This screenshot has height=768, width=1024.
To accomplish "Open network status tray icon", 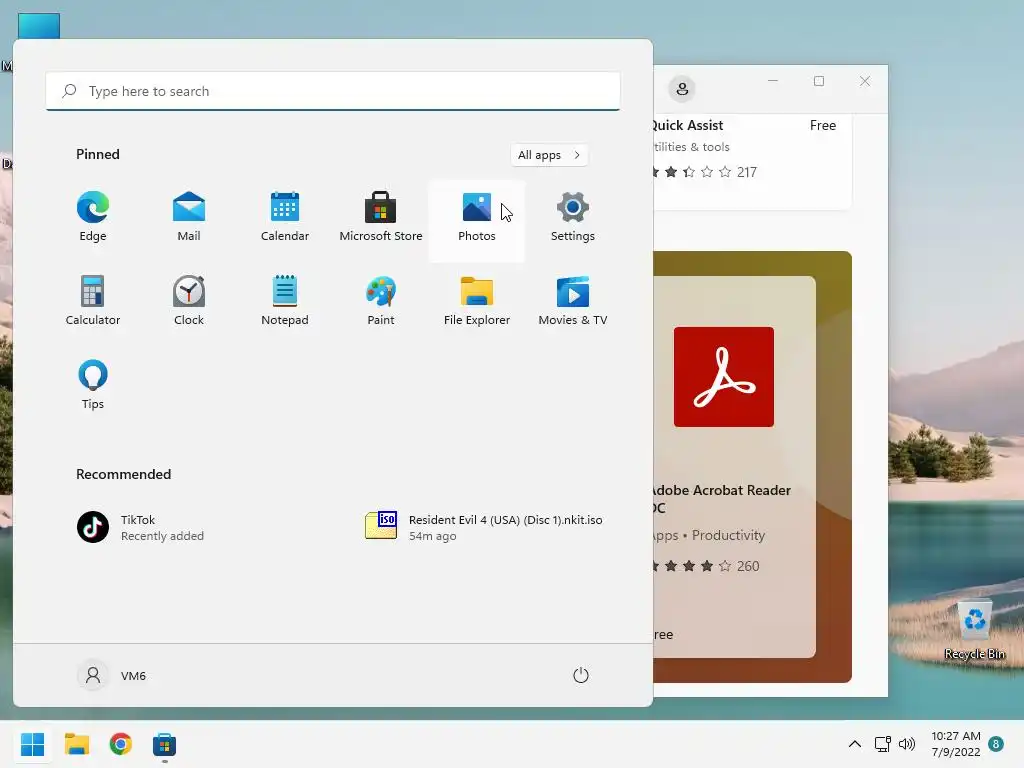I will click(883, 744).
